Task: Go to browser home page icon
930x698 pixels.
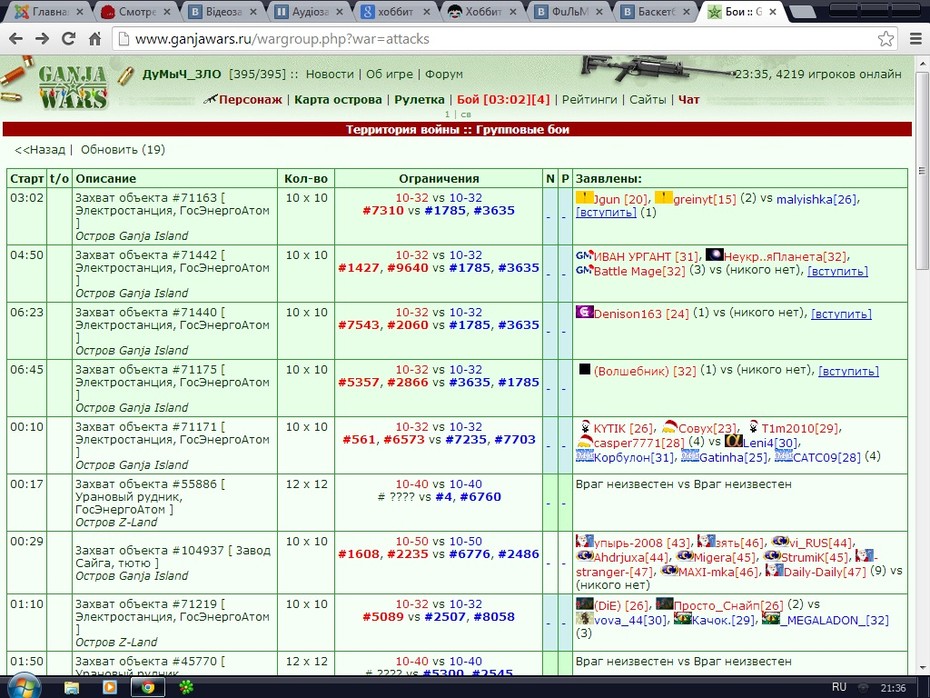Action: (95, 39)
